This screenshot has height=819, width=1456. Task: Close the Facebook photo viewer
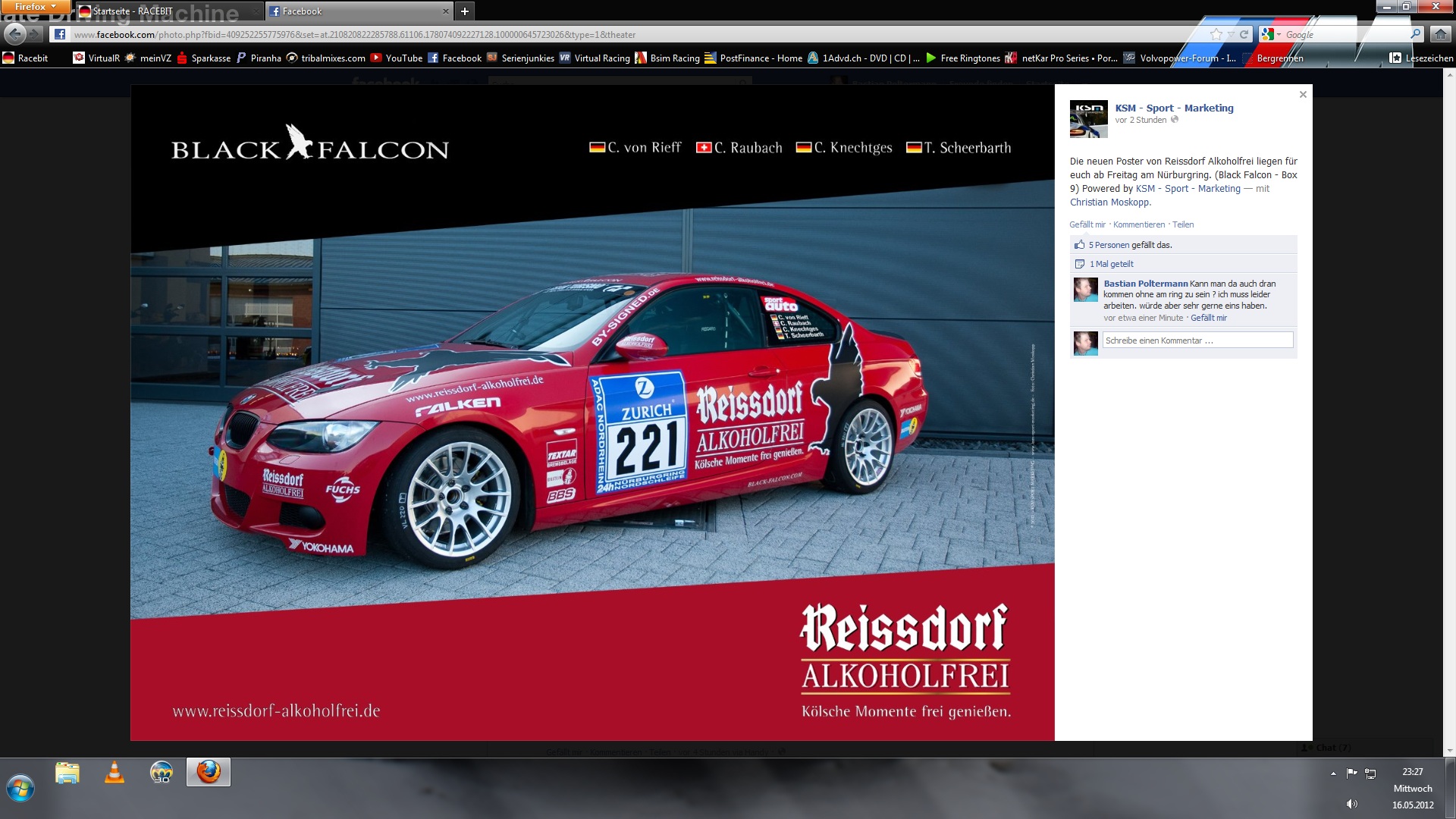(1303, 95)
